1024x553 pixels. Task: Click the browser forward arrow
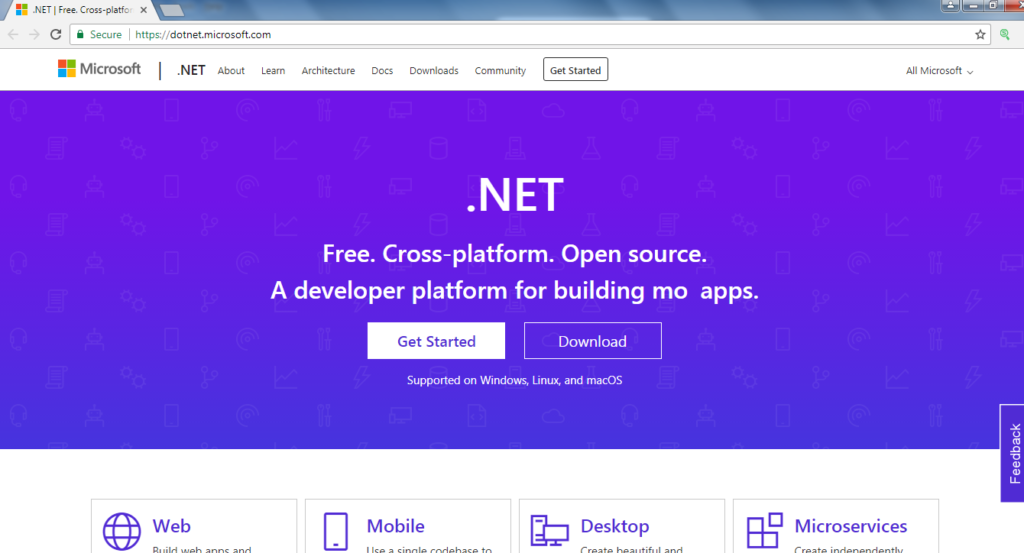pos(34,35)
